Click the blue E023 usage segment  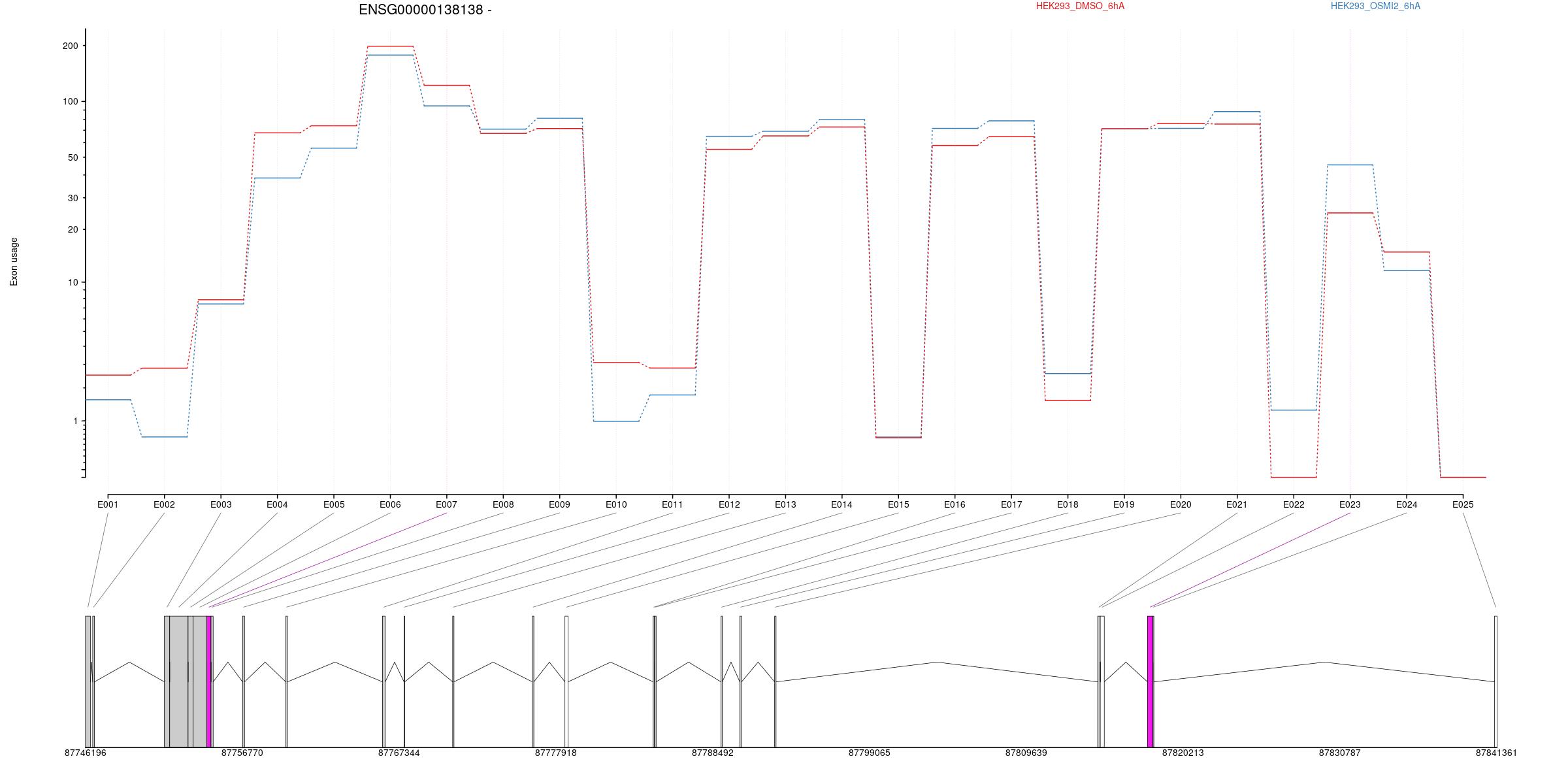(x=1350, y=165)
